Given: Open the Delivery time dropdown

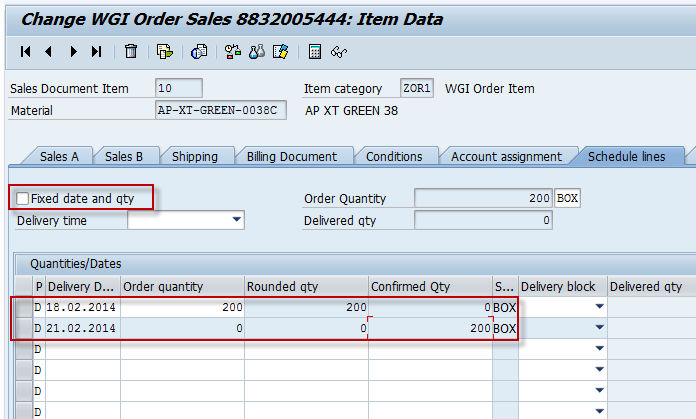Looking at the screenshot, I should 237,220.
